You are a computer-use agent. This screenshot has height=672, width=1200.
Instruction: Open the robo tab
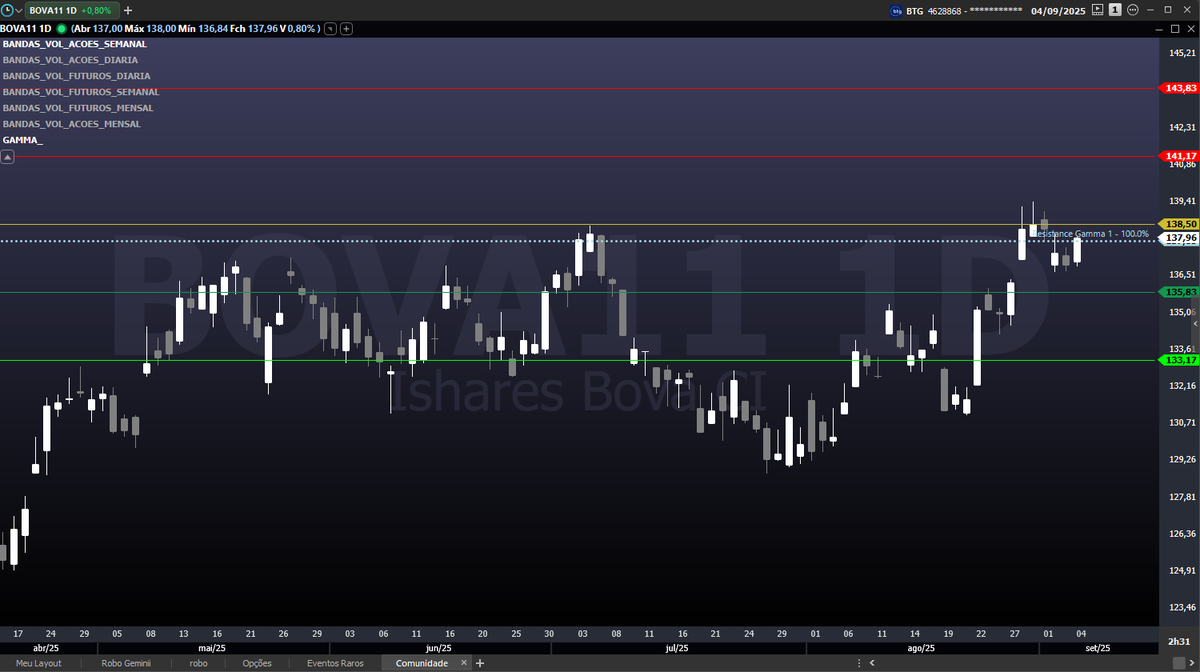(198, 663)
